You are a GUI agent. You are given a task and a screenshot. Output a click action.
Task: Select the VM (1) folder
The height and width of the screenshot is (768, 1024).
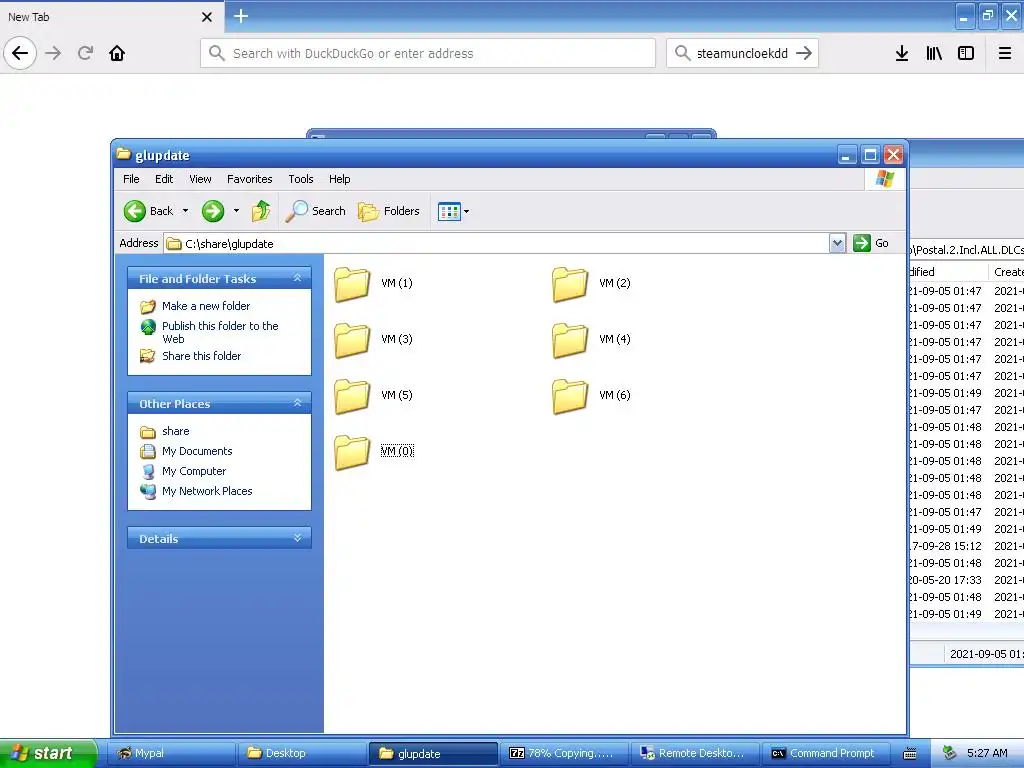coord(374,284)
